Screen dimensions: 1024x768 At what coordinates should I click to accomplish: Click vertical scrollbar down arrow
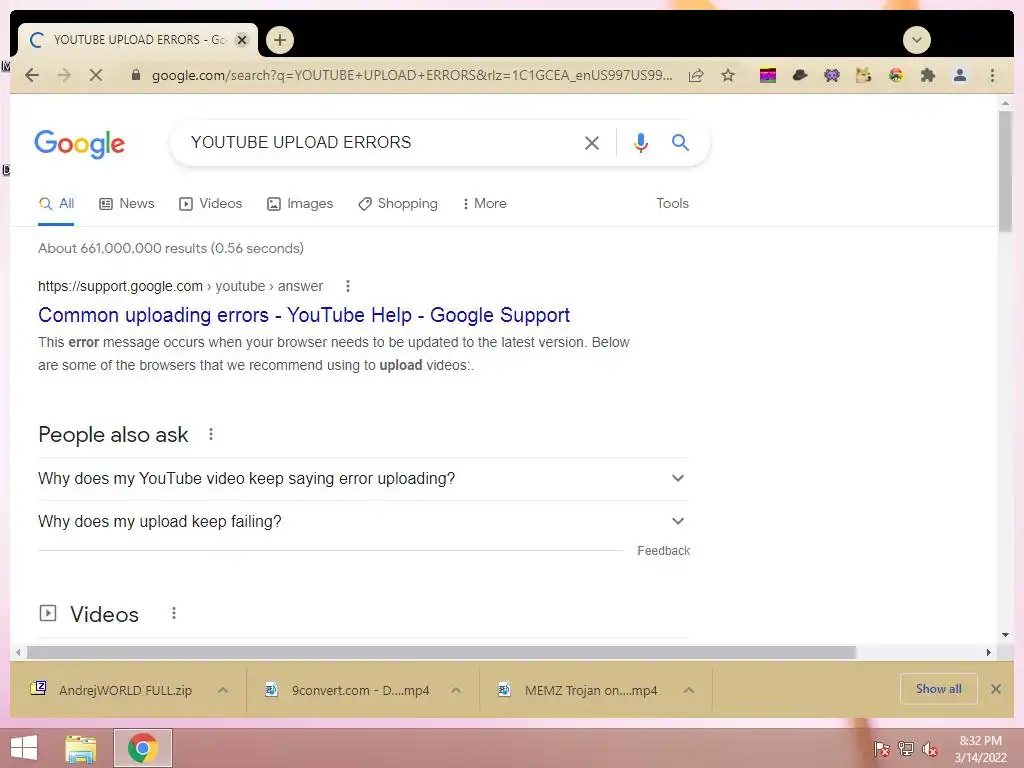pyautogui.click(x=1005, y=635)
